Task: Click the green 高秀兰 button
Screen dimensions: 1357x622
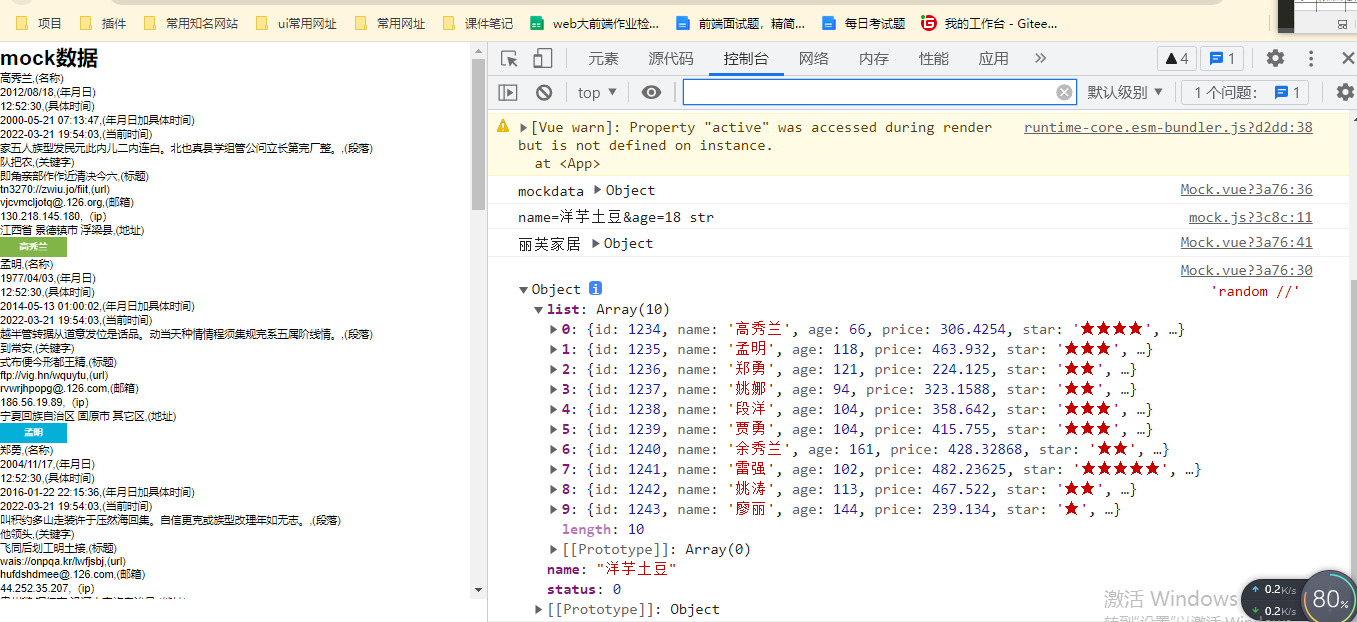Action: point(33,247)
